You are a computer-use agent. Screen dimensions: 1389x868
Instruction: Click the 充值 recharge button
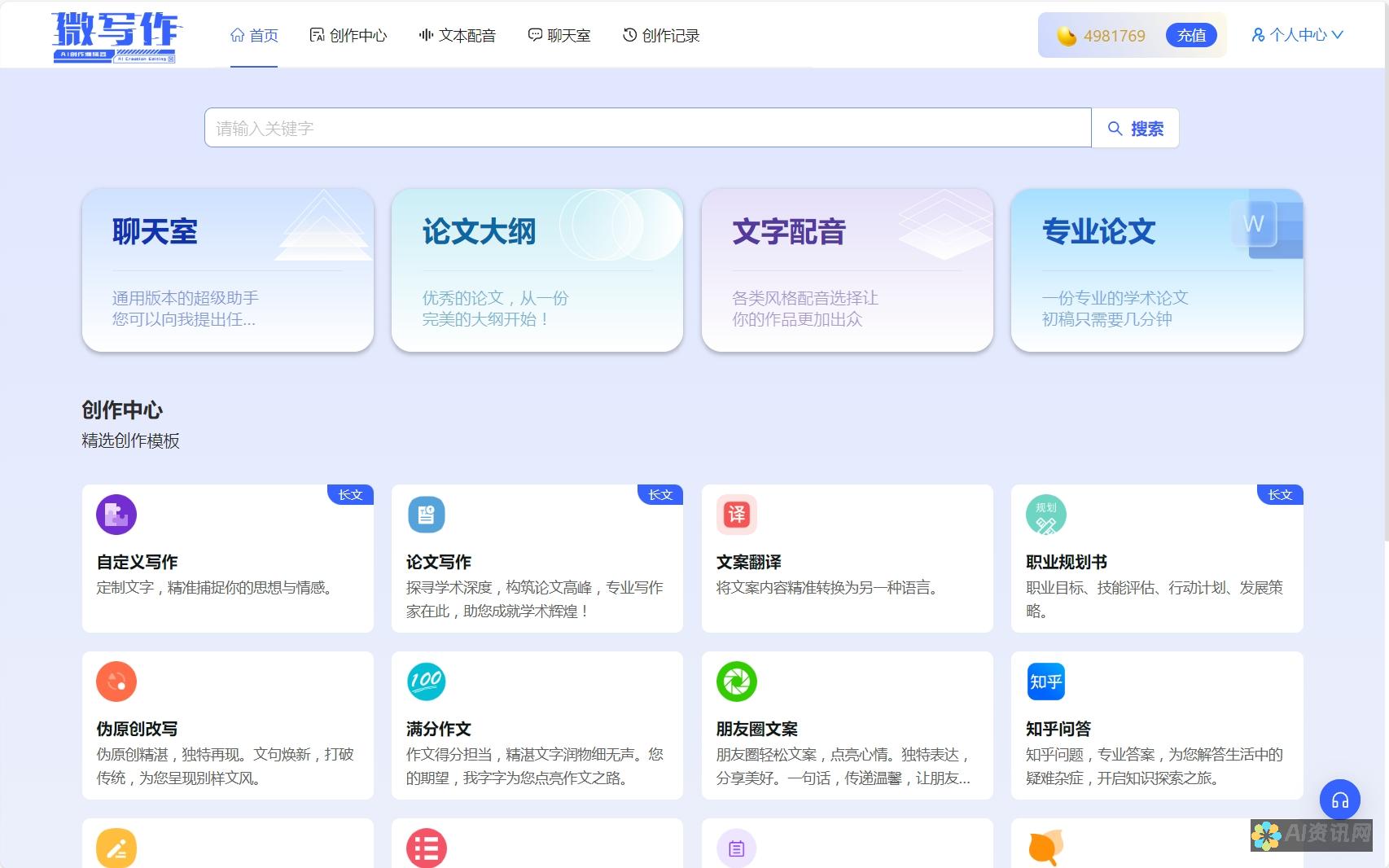pos(1191,35)
